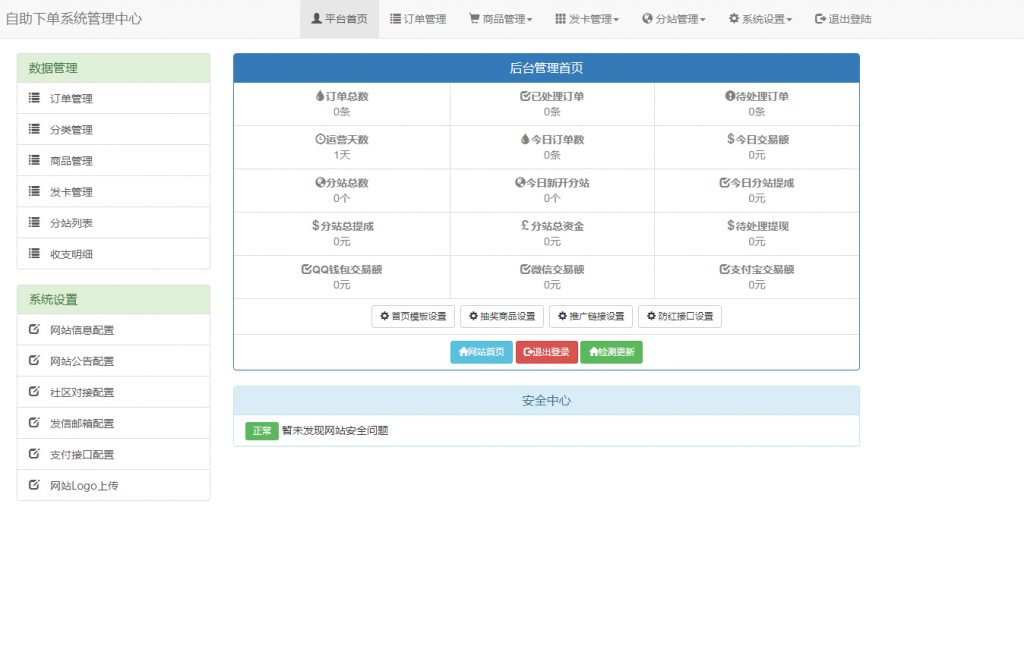Viewport: 1024px width, 646px height.
Task: Click the user icon on 平台首页 tab
Action: coord(317,19)
